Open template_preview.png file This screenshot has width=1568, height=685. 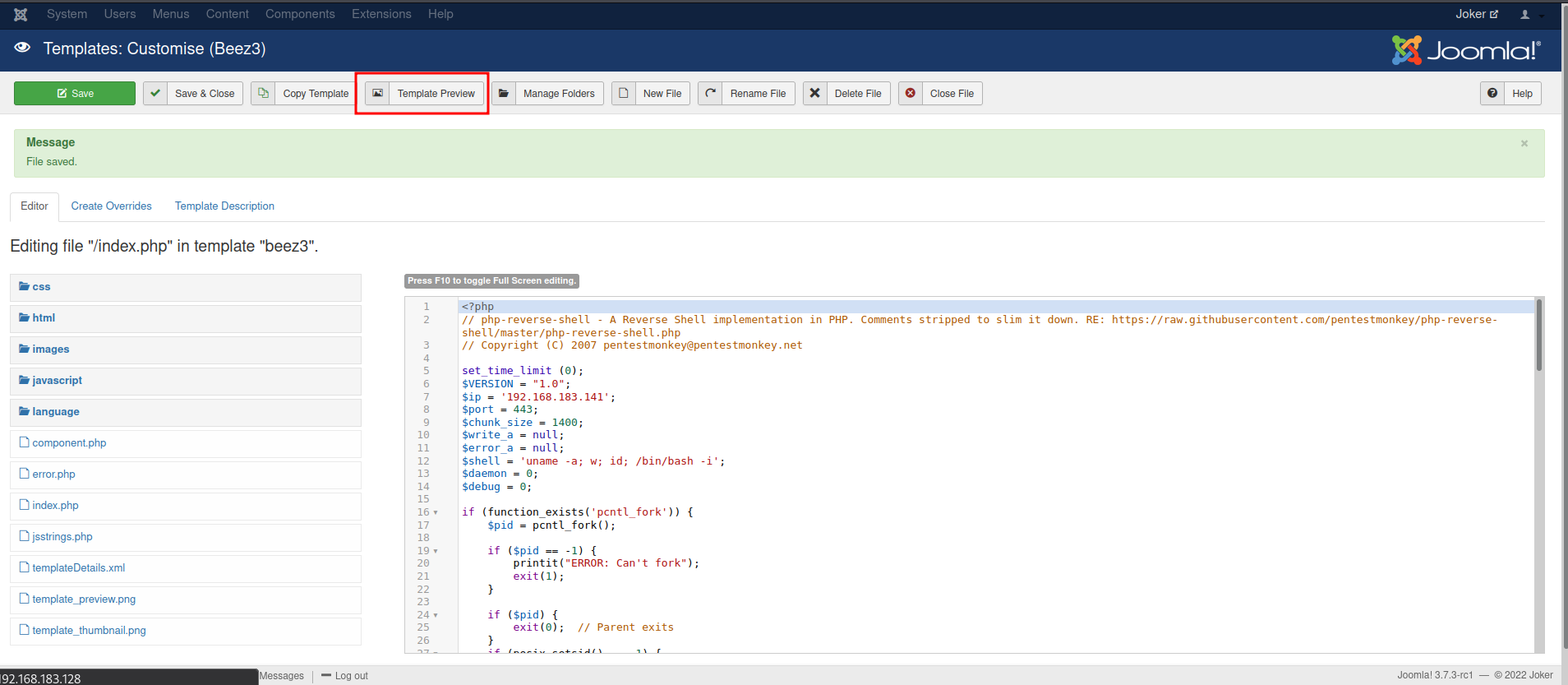(186, 599)
